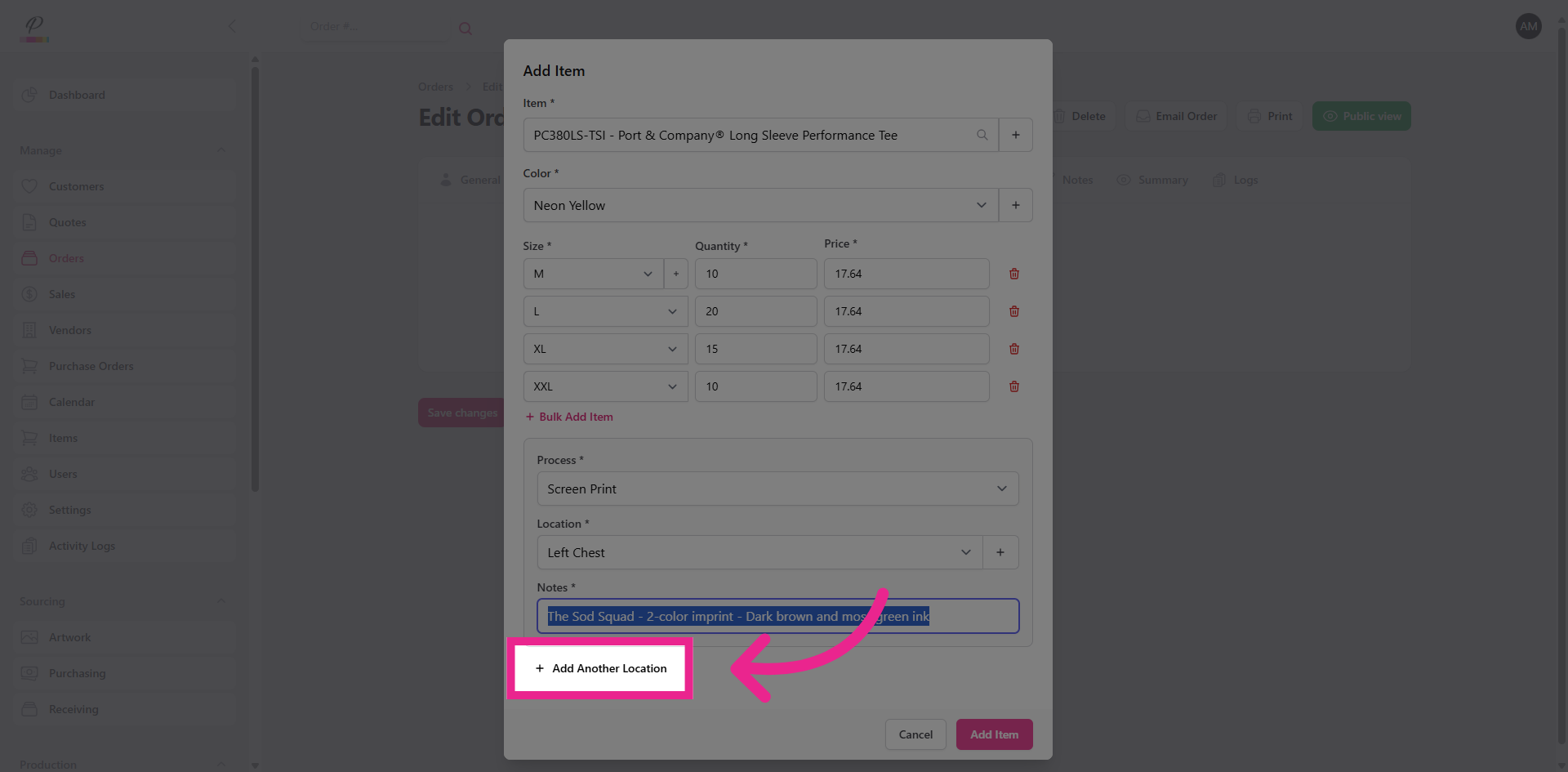Select the Customers heart icon in the sidebar
Viewport: 1568px width, 772px height.
point(29,186)
